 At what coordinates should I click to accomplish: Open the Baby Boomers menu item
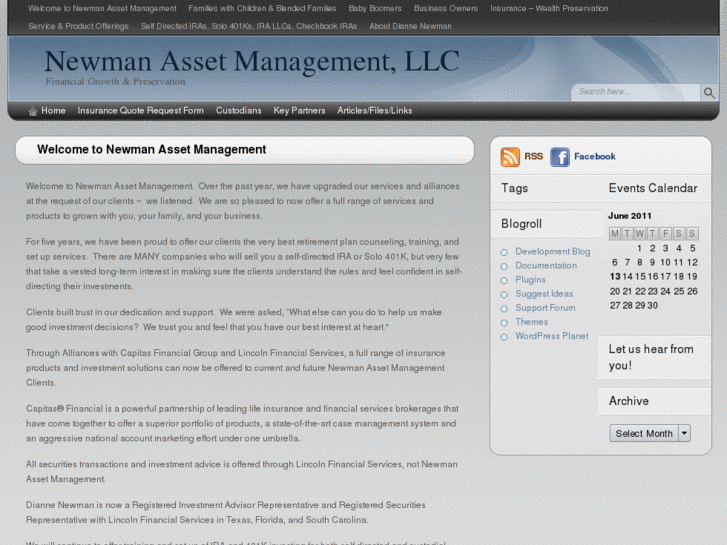point(375,8)
